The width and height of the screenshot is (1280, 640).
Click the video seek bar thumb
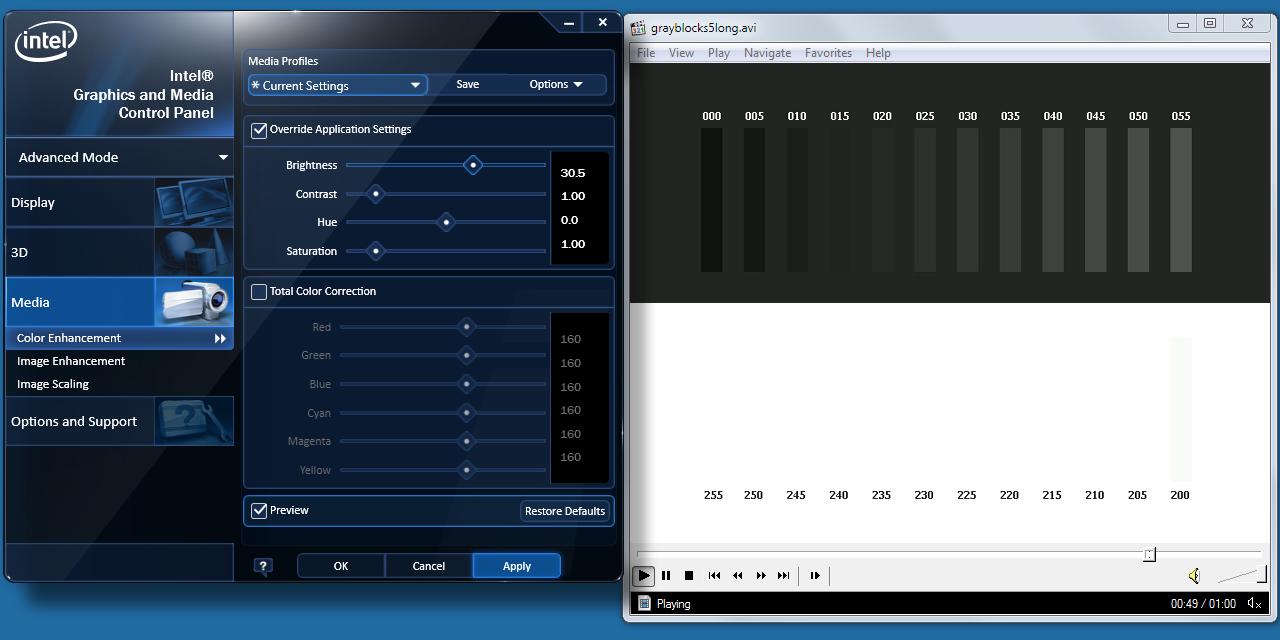coord(1150,554)
